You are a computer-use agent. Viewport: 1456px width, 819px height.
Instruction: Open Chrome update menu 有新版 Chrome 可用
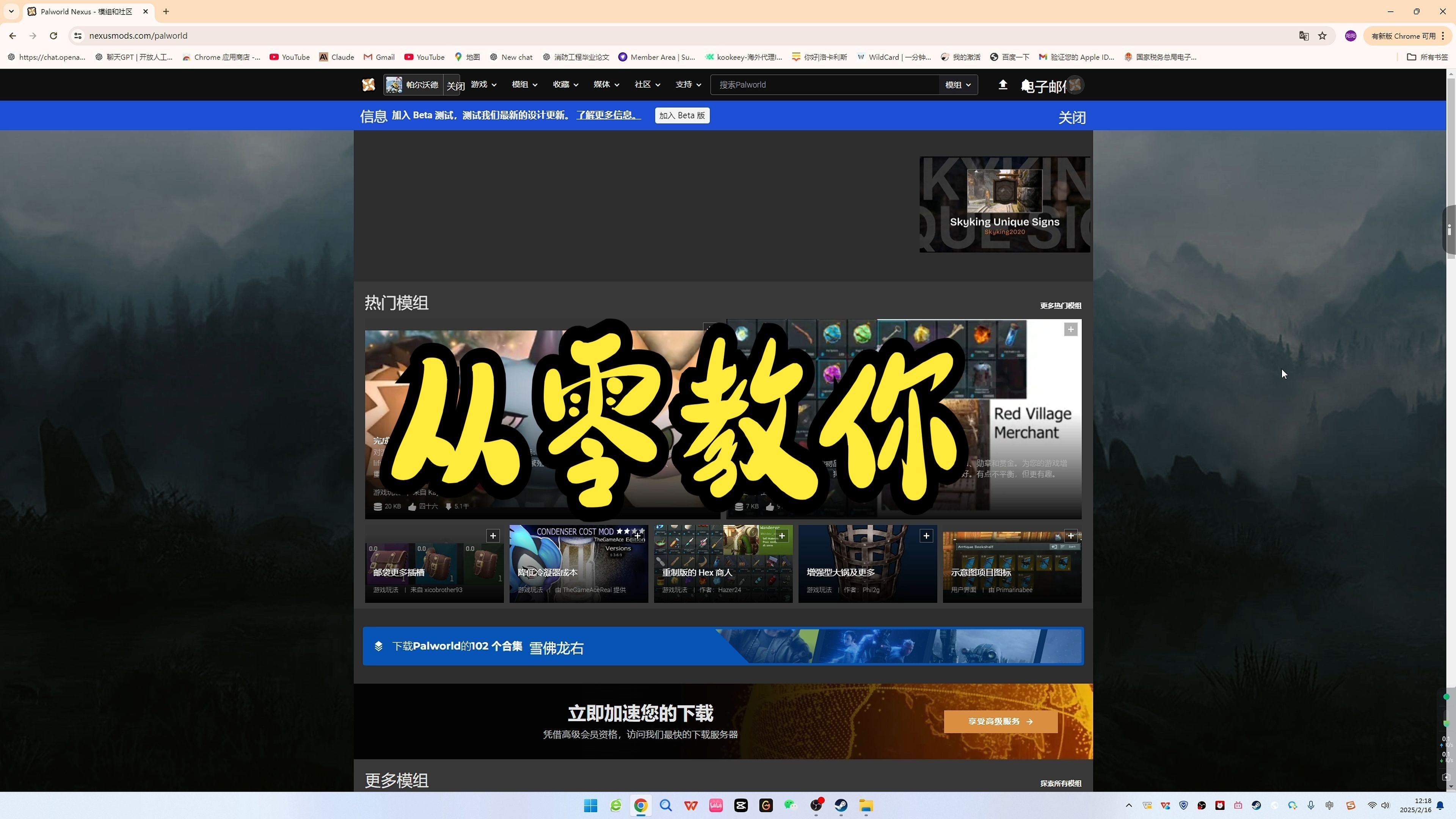(x=1407, y=36)
